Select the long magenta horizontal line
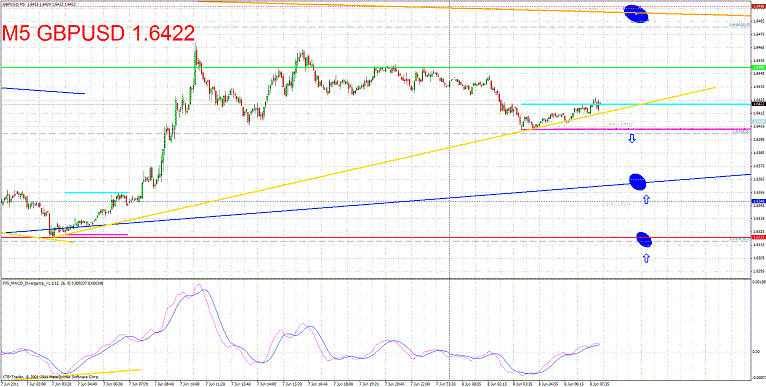The height and width of the screenshot is (387, 766). [637, 129]
